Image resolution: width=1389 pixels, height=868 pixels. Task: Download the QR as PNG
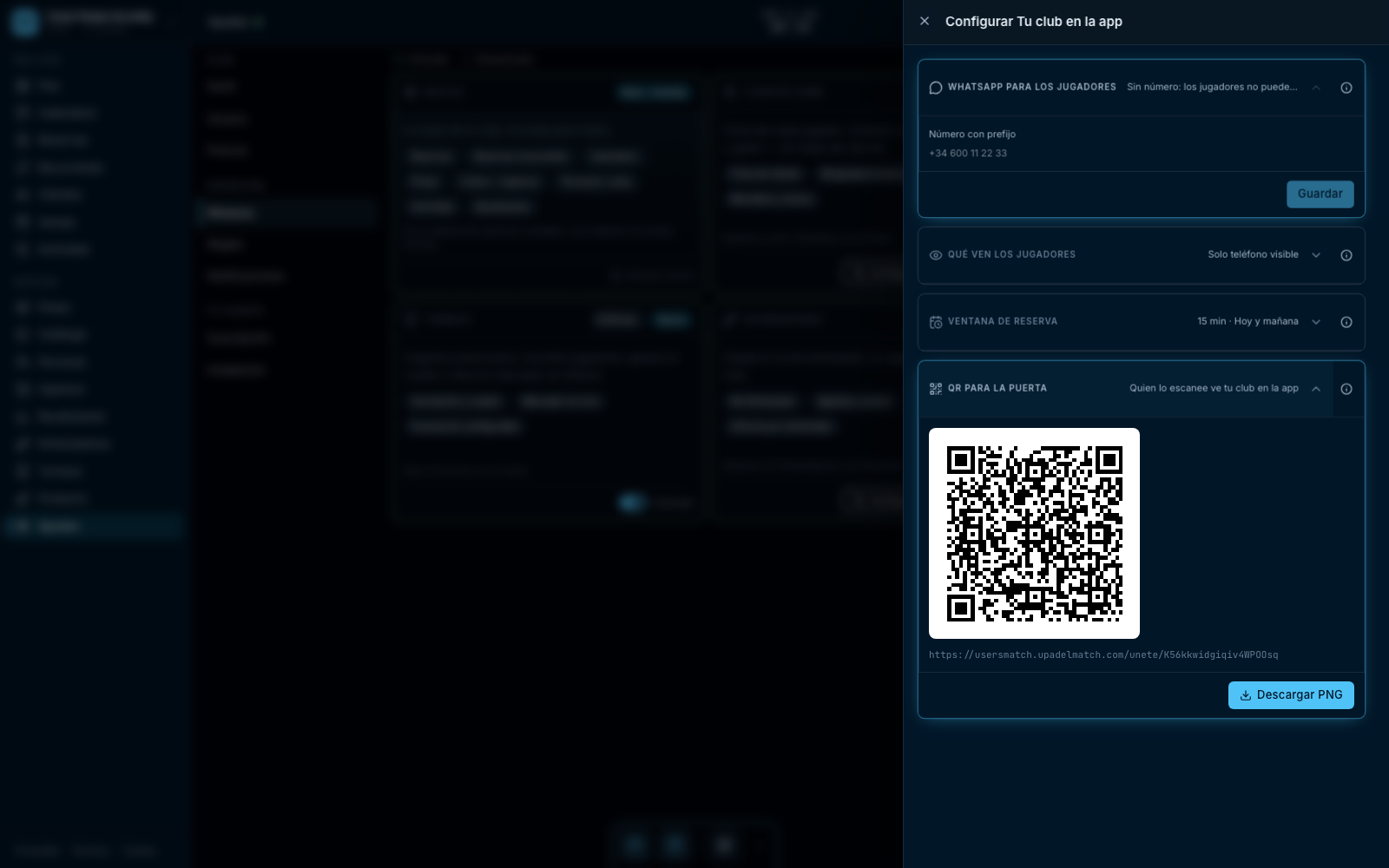coord(1291,695)
